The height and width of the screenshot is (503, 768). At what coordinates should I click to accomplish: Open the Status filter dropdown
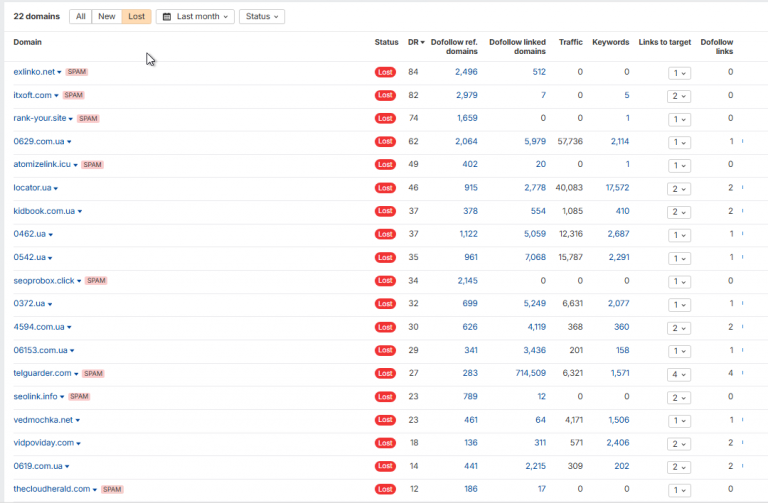pyautogui.click(x=262, y=17)
